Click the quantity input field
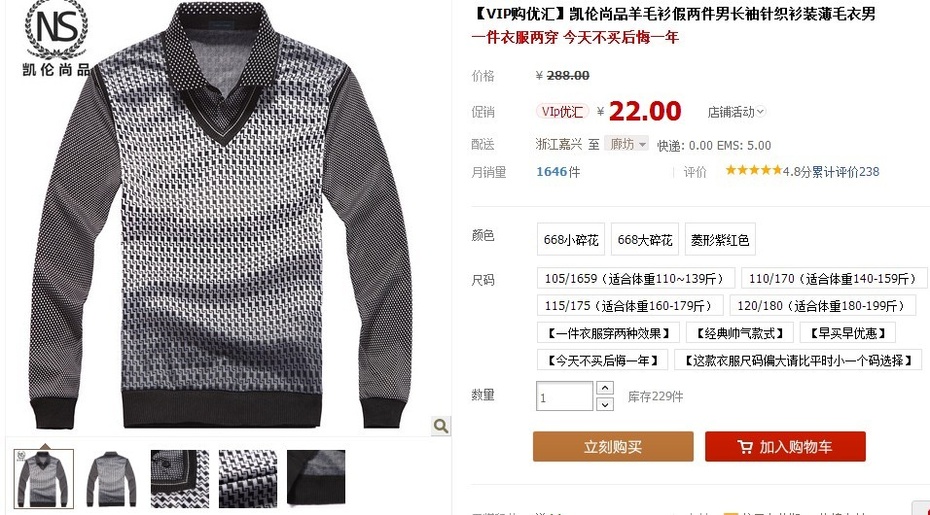This screenshot has width=930, height=515. [565, 396]
